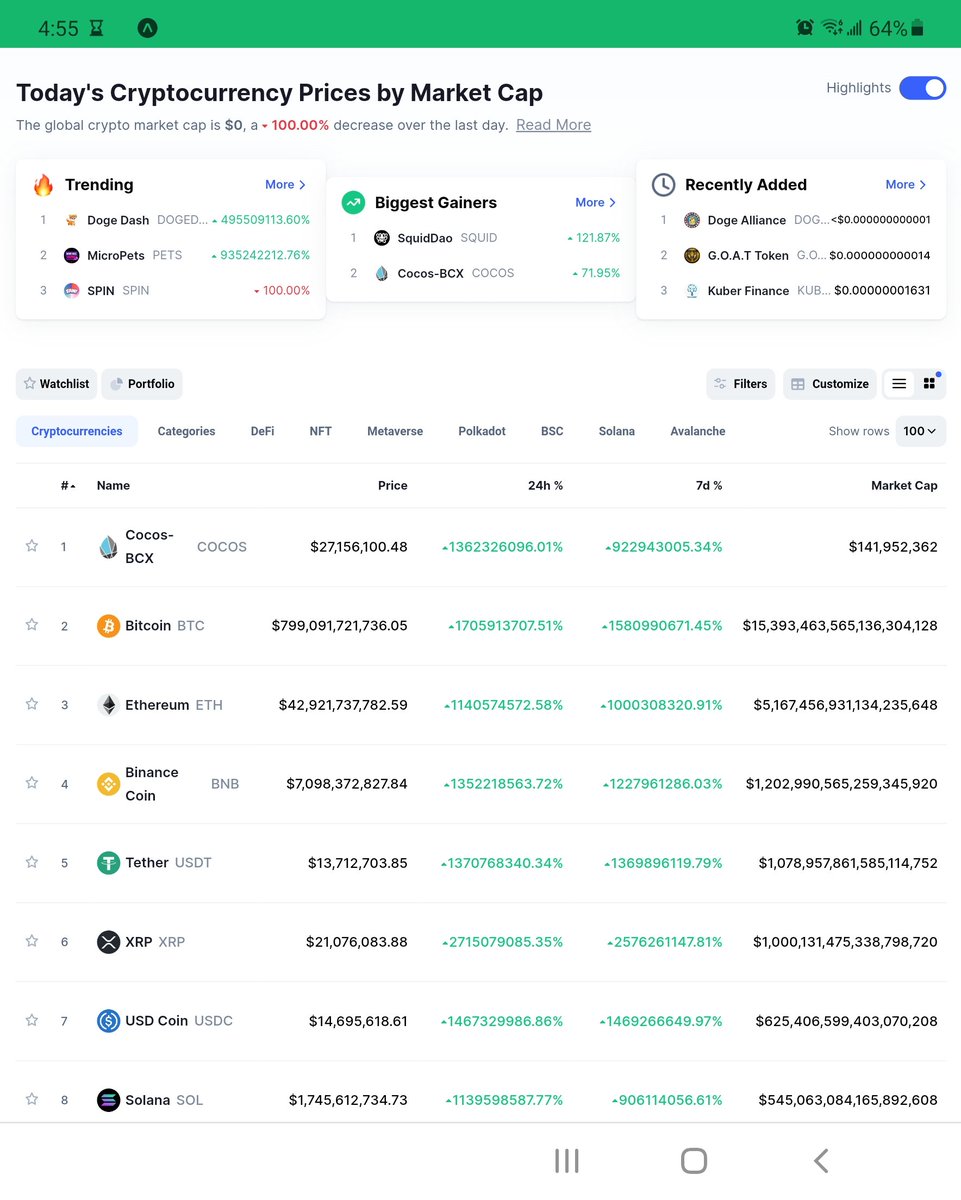The width and height of the screenshot is (961, 1200).
Task: Click the SquidDao logo icon
Action: tap(381, 238)
